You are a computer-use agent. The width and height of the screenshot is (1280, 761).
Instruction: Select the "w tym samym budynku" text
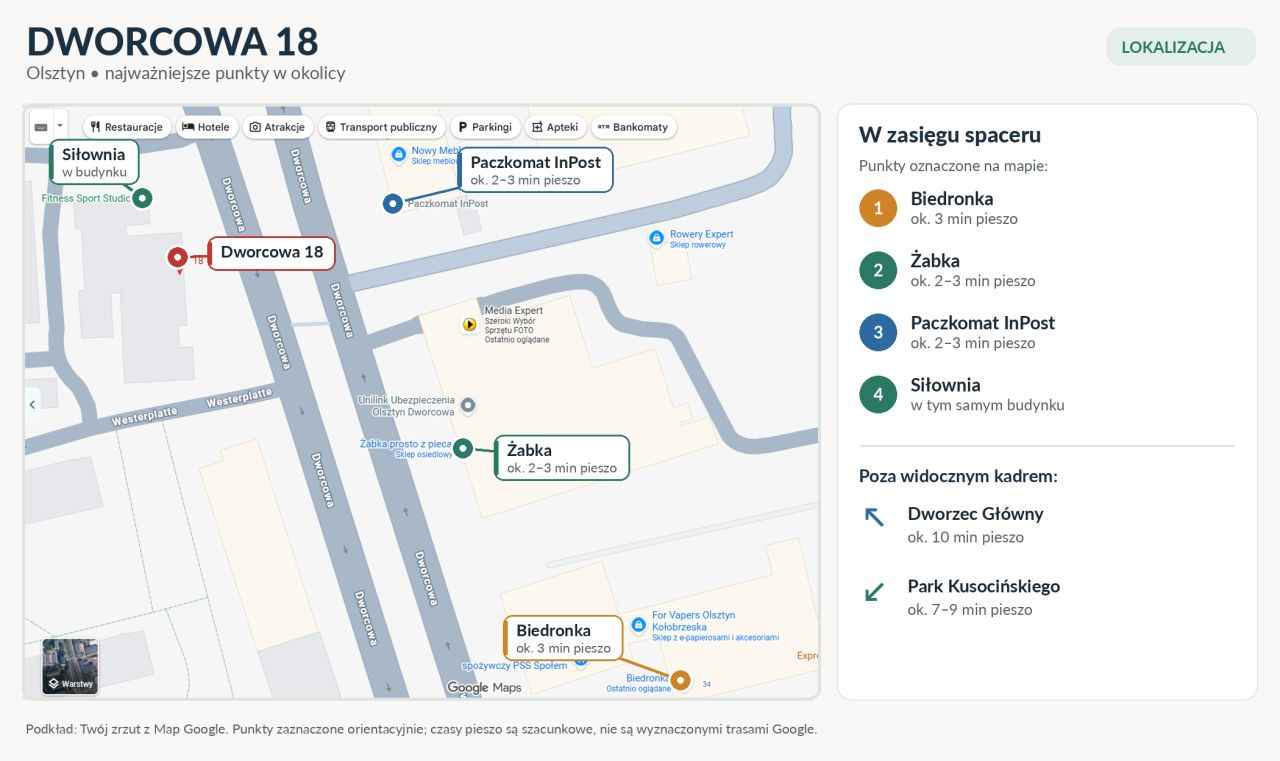click(987, 405)
